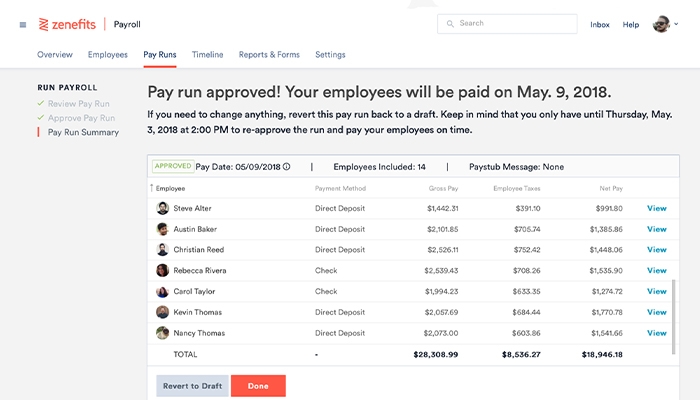Click the name Christian Reed
Image resolution: width=700 pixels, height=400 pixels.
tap(199, 250)
